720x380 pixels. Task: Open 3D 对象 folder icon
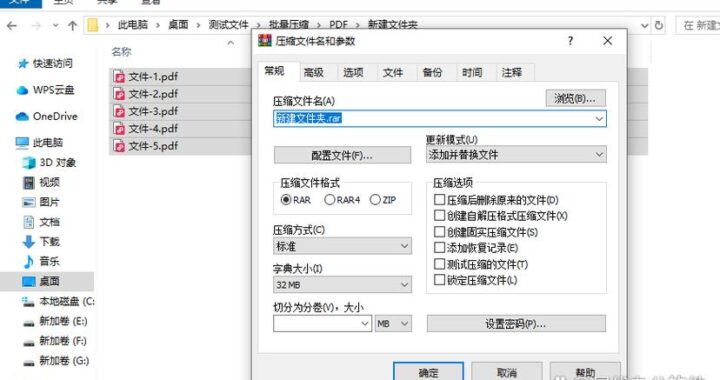point(29,162)
